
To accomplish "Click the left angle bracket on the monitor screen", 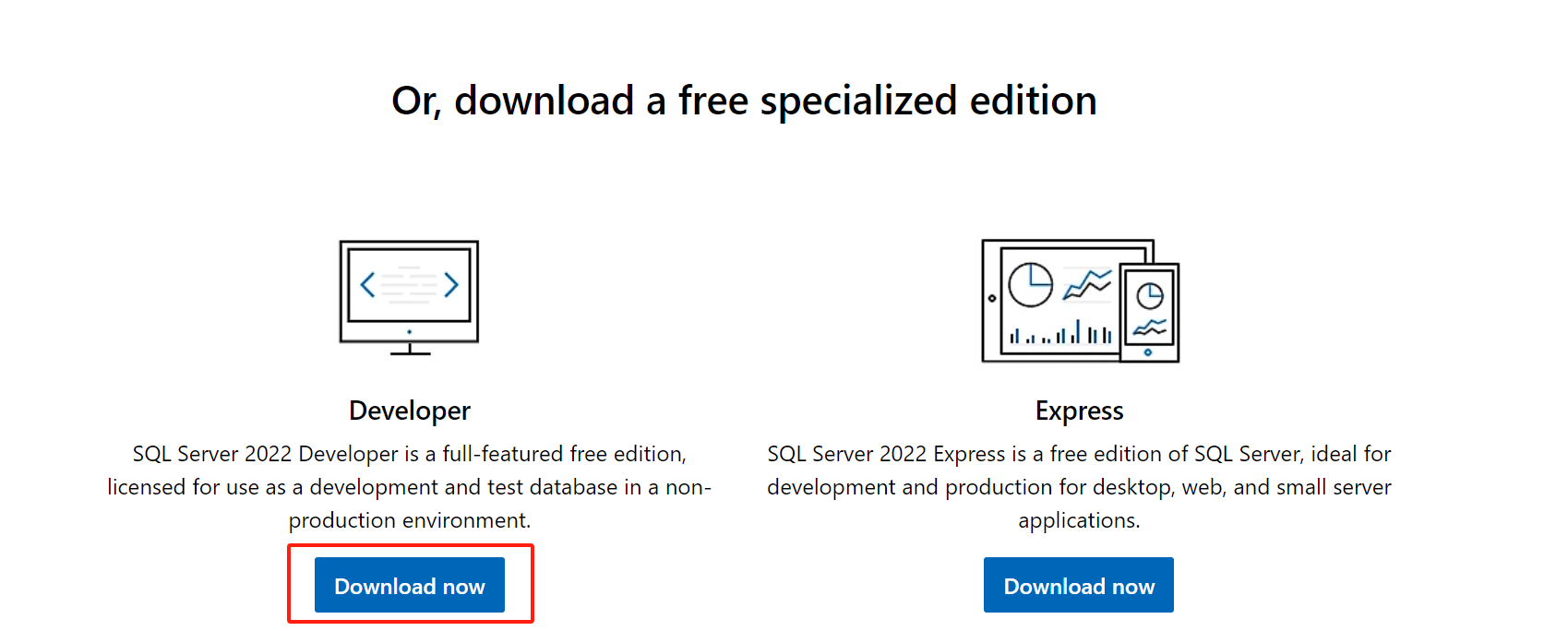I will [x=368, y=285].
